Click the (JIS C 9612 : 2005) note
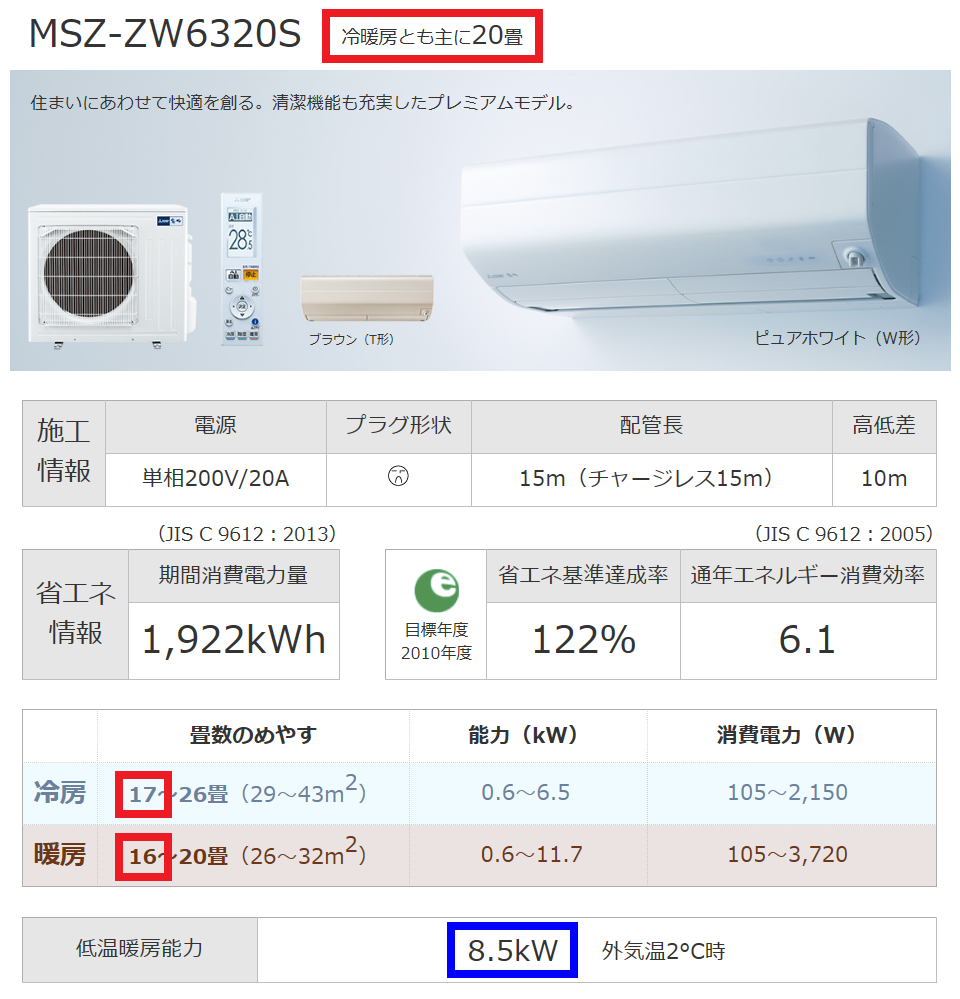Image resolution: width=960 pixels, height=999 pixels. point(844,534)
